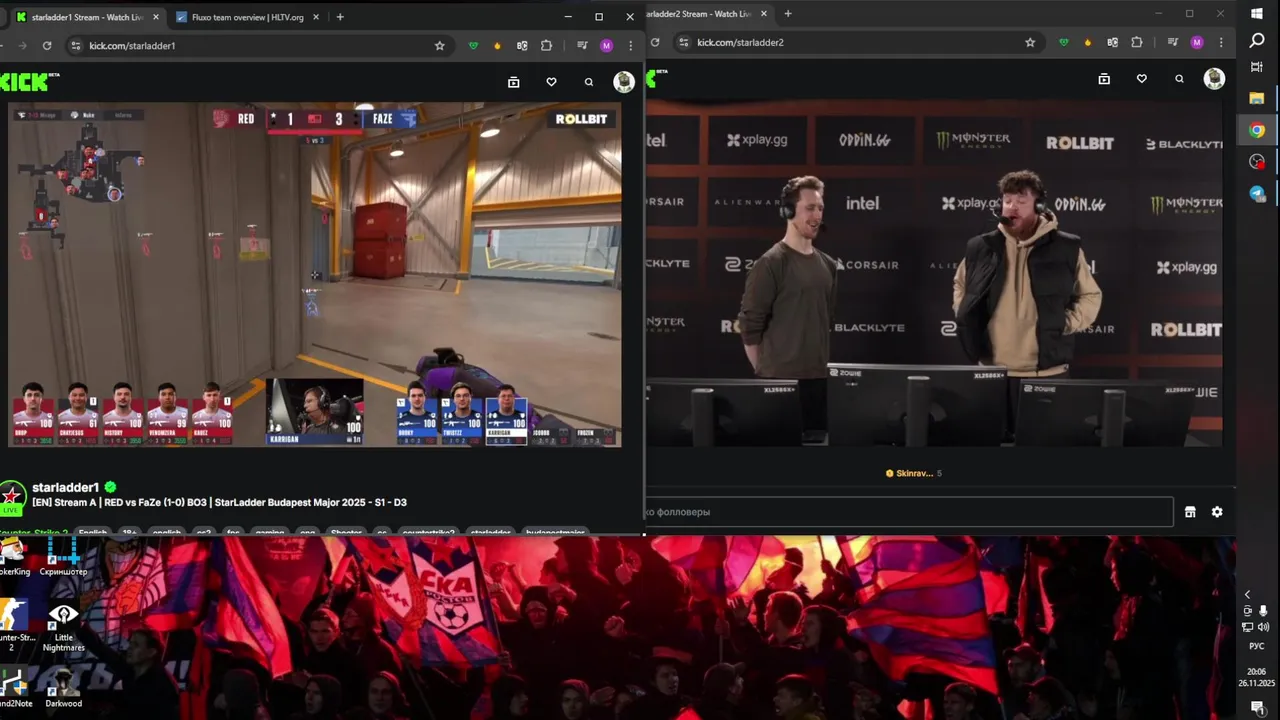
Task: Open Chrome three-dot menu in starladder2 window
Action: [x=1221, y=42]
